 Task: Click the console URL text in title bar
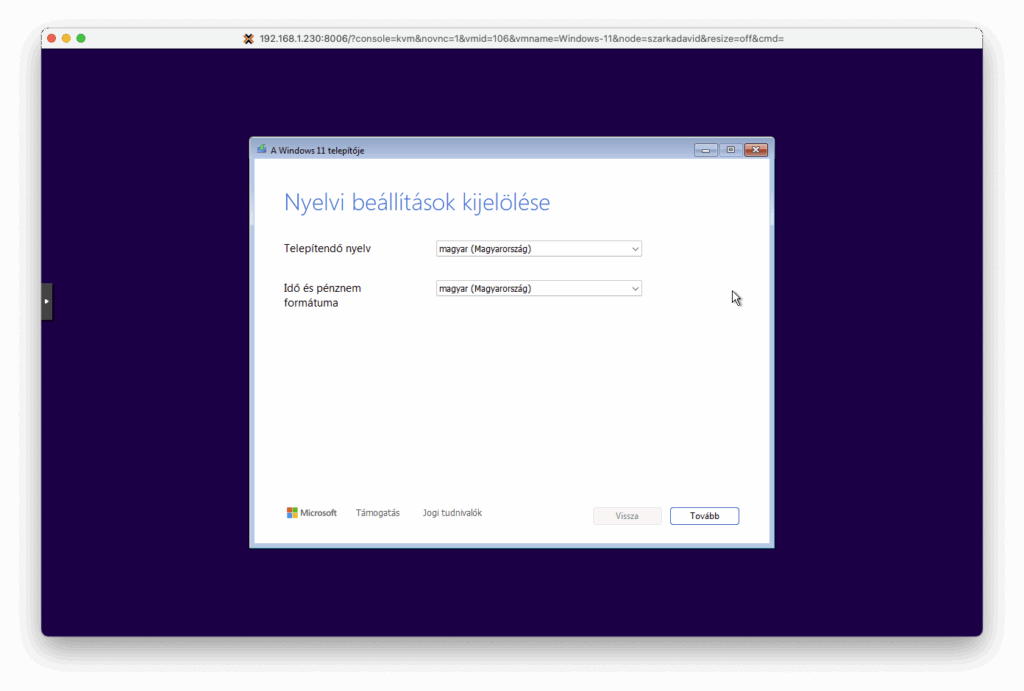521,39
